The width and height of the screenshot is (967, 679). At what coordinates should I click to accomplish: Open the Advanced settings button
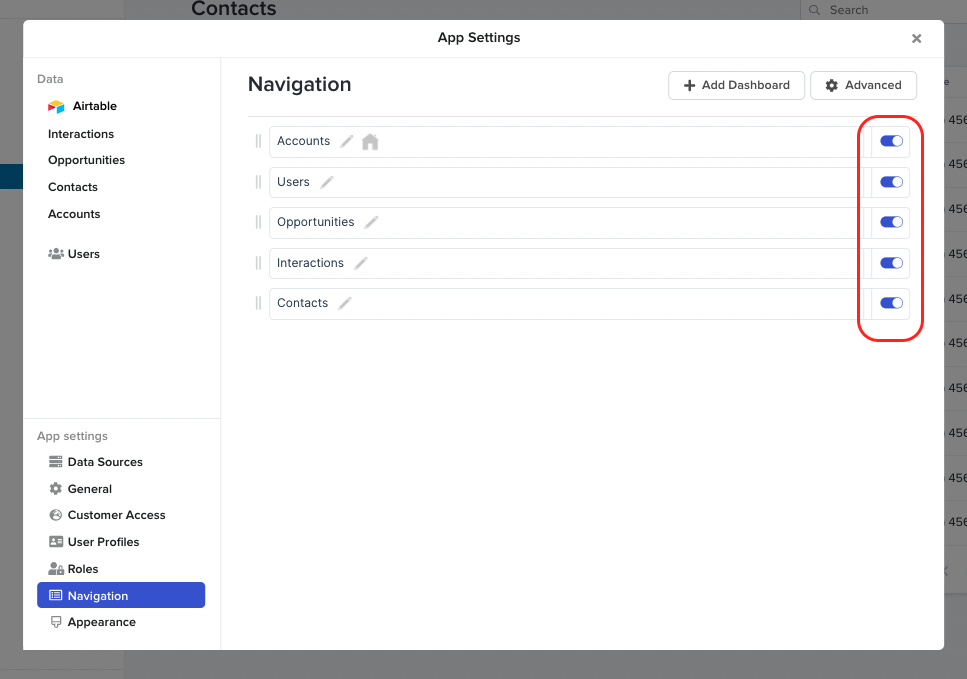point(863,85)
